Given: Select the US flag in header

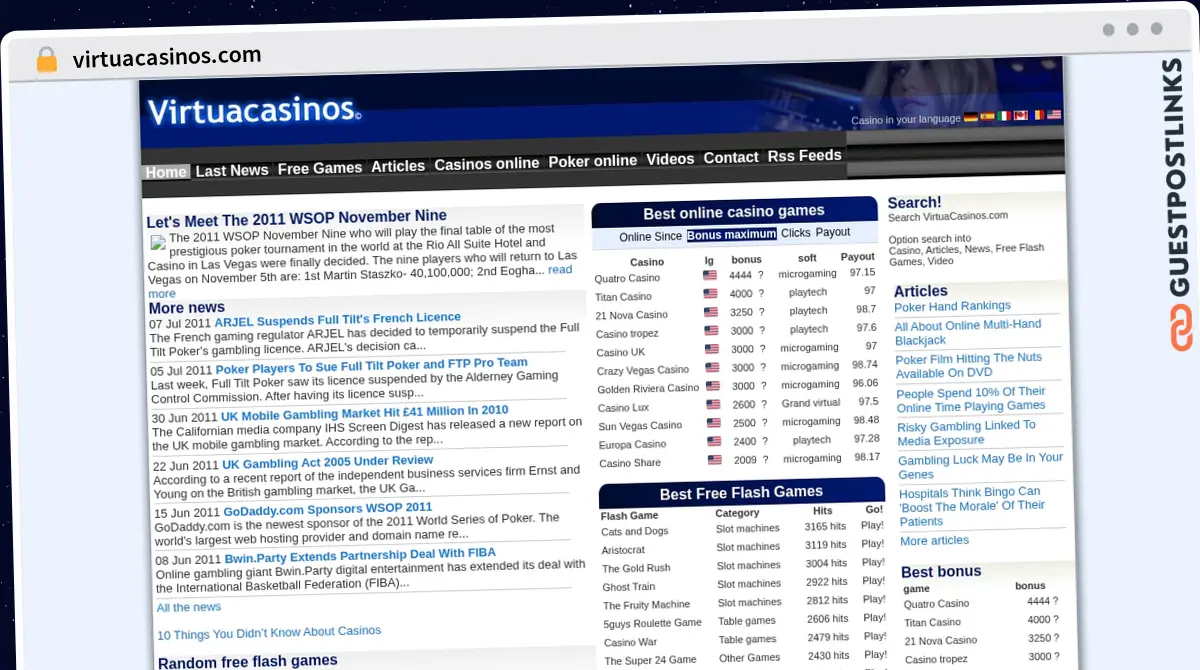Looking at the screenshot, I should coord(1054,115).
